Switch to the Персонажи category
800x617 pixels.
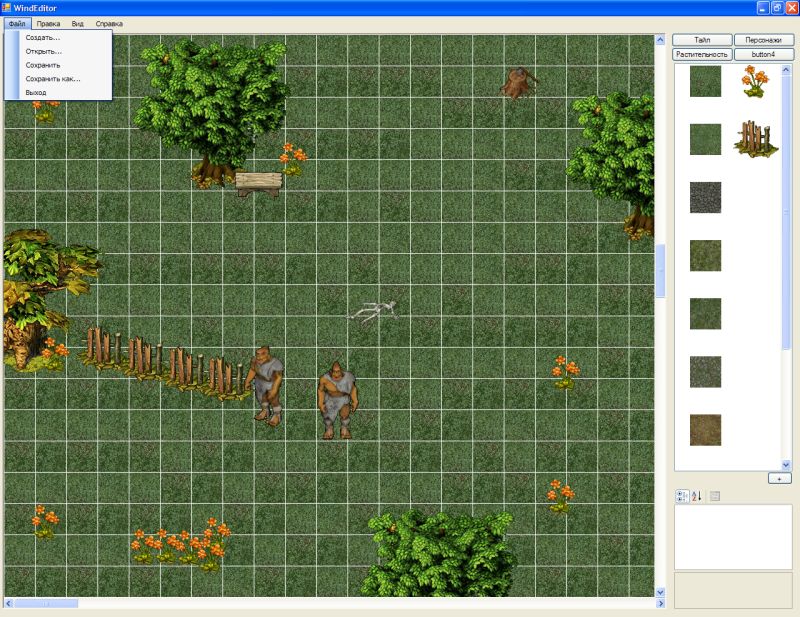click(x=763, y=40)
